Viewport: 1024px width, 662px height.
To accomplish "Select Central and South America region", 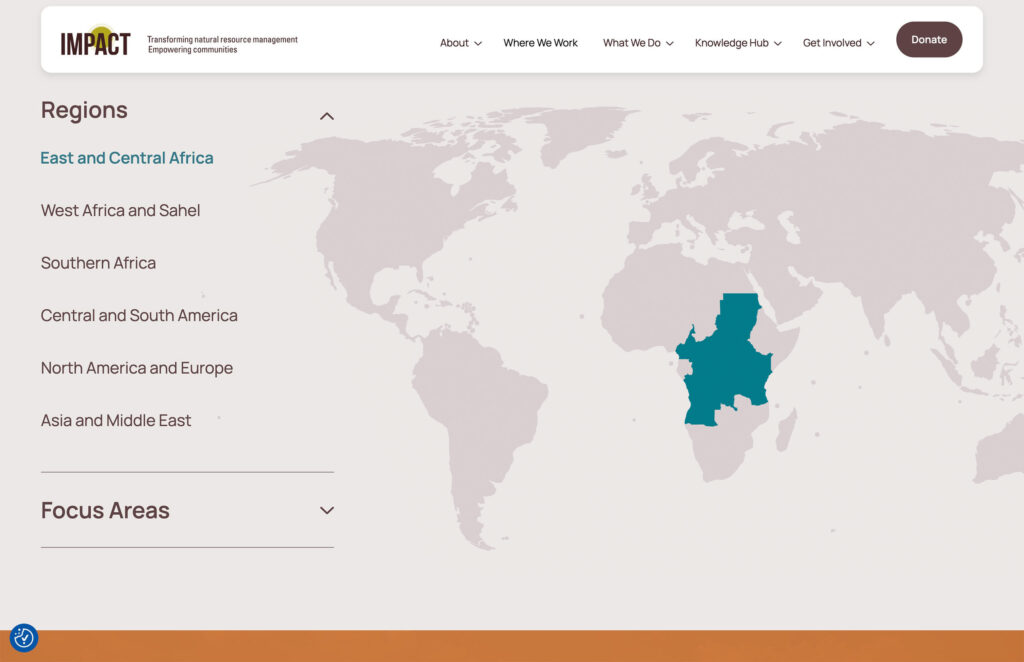I will 139,315.
